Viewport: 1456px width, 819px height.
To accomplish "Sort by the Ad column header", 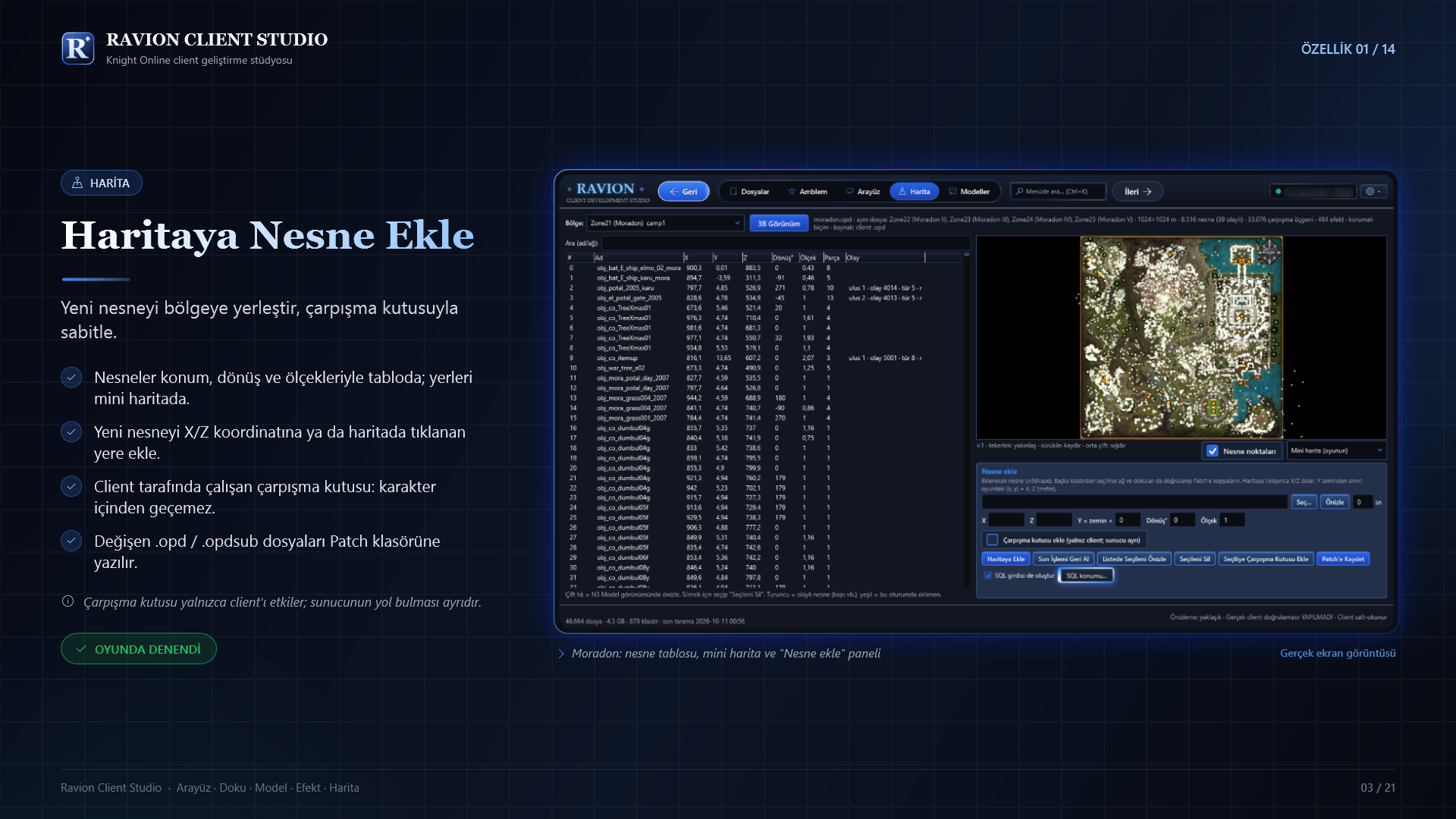I will pos(637,258).
